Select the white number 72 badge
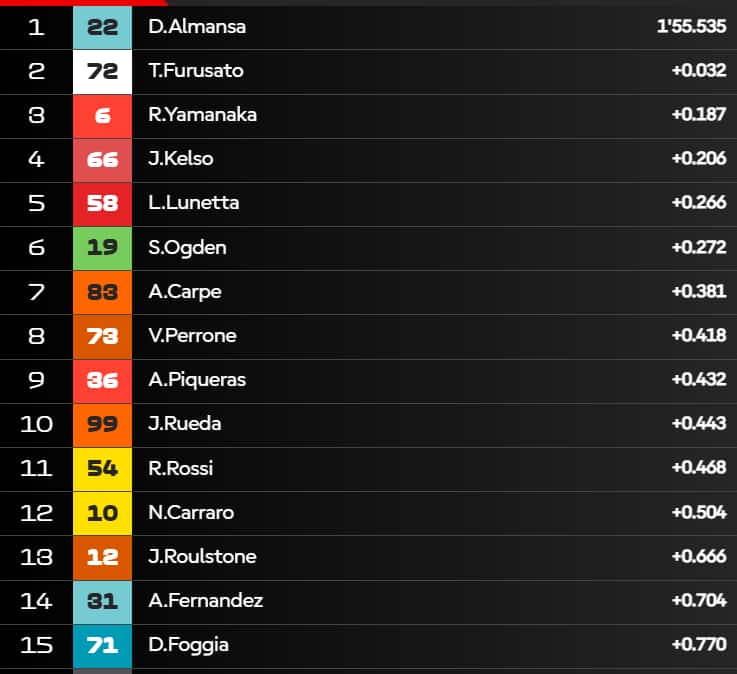 click(102, 71)
